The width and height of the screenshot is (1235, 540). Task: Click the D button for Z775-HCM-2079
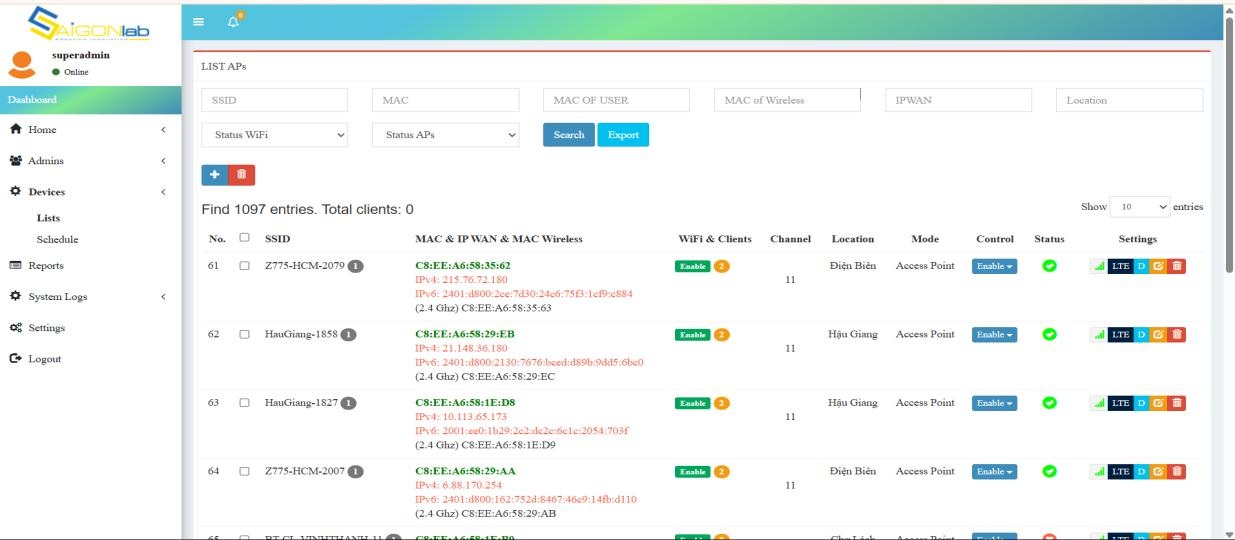click(1141, 266)
